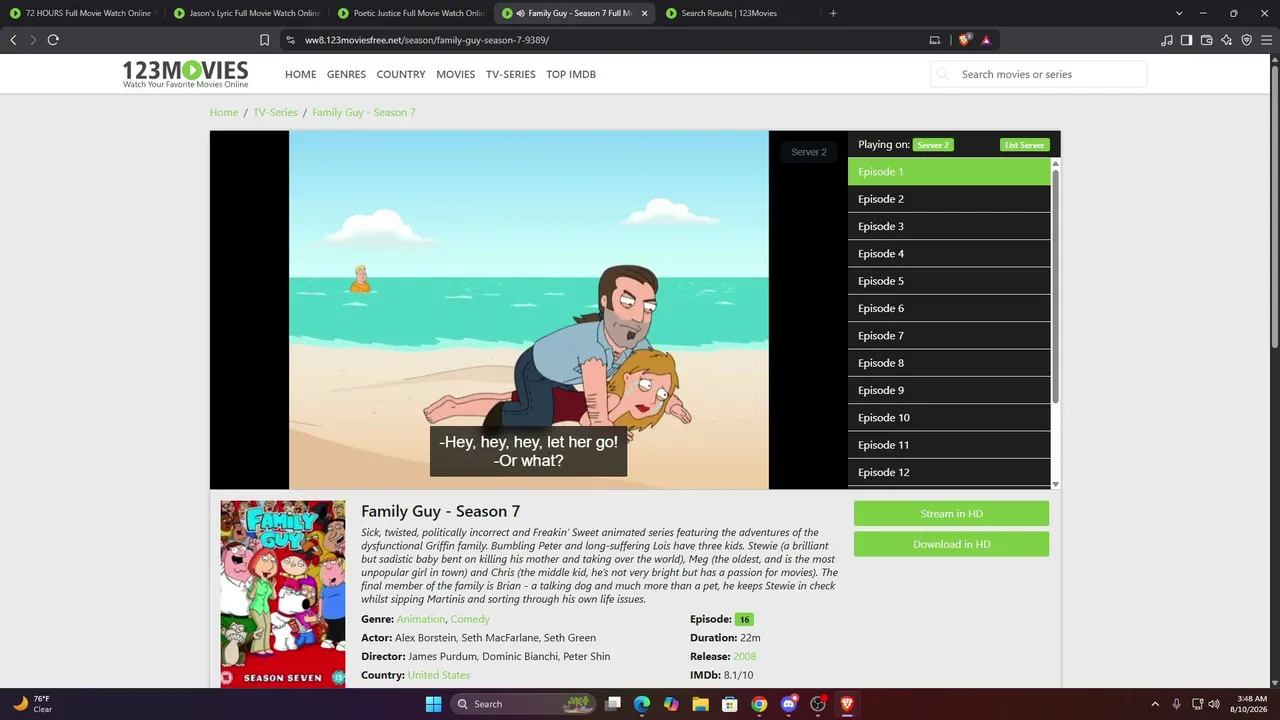Open the TOP IMDB page
Viewport: 1280px width, 720px height.
[571, 74]
